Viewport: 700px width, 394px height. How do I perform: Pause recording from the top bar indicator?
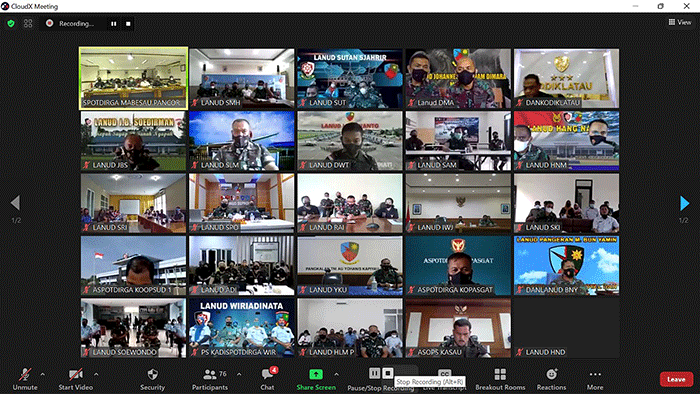[114, 24]
